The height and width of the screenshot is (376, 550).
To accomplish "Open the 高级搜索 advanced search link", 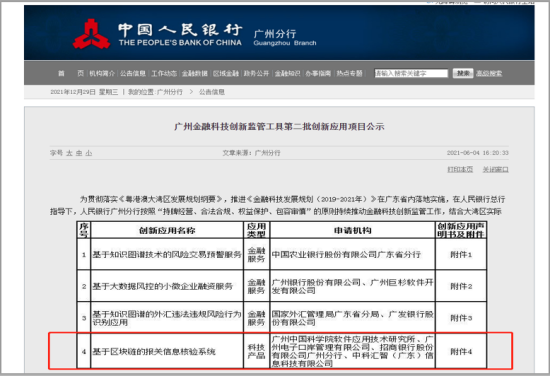I will pos(489,73).
